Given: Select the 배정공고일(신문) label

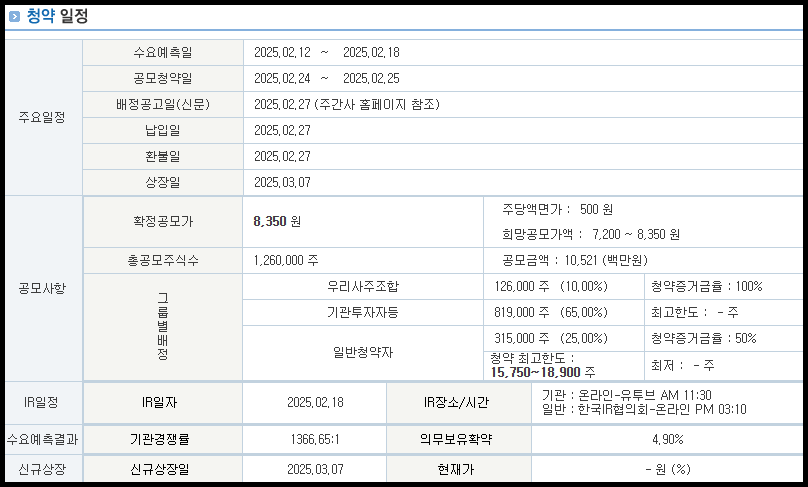Looking at the screenshot, I should 163,105.
